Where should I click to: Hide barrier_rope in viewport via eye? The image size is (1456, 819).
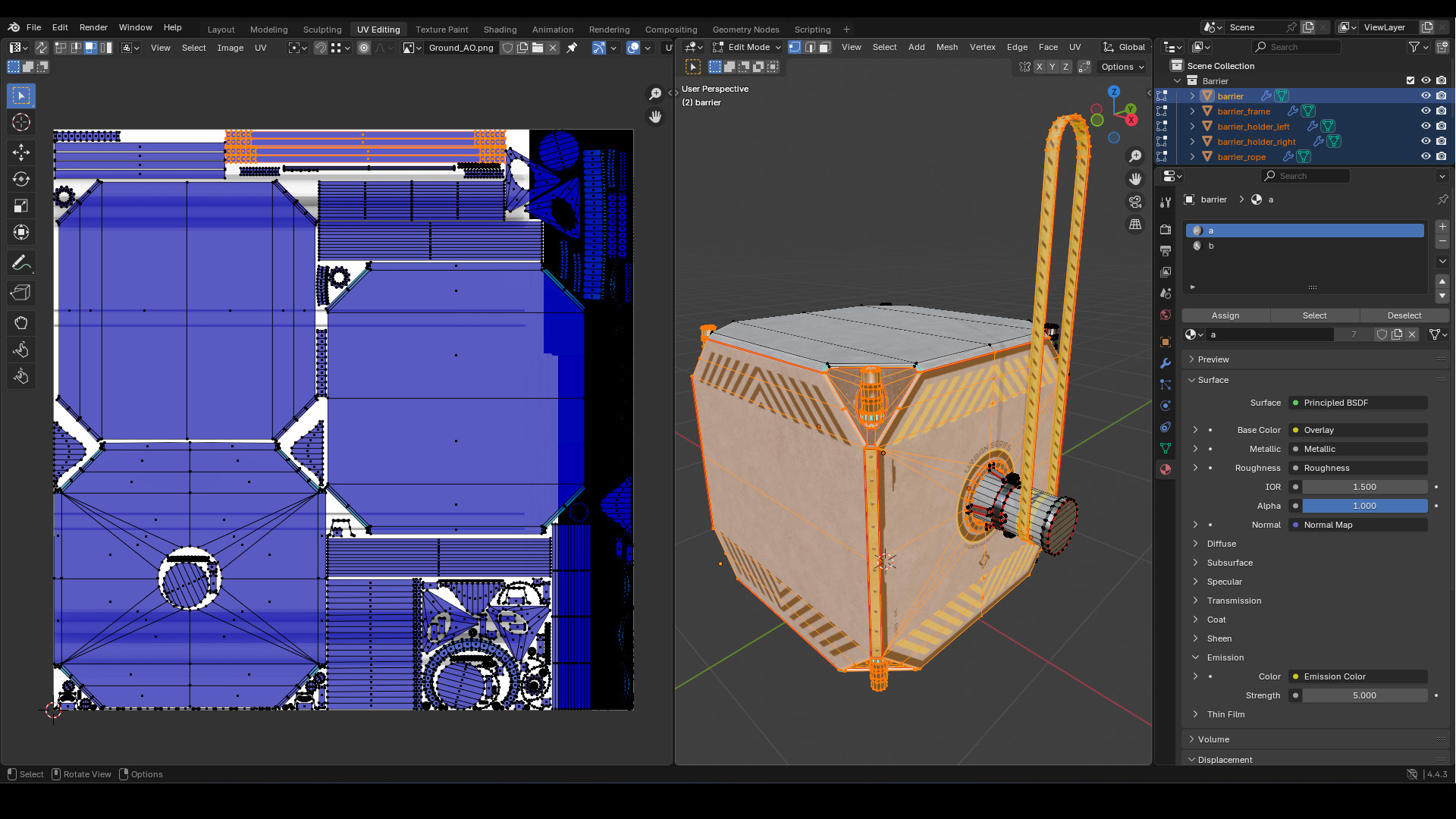[1426, 156]
